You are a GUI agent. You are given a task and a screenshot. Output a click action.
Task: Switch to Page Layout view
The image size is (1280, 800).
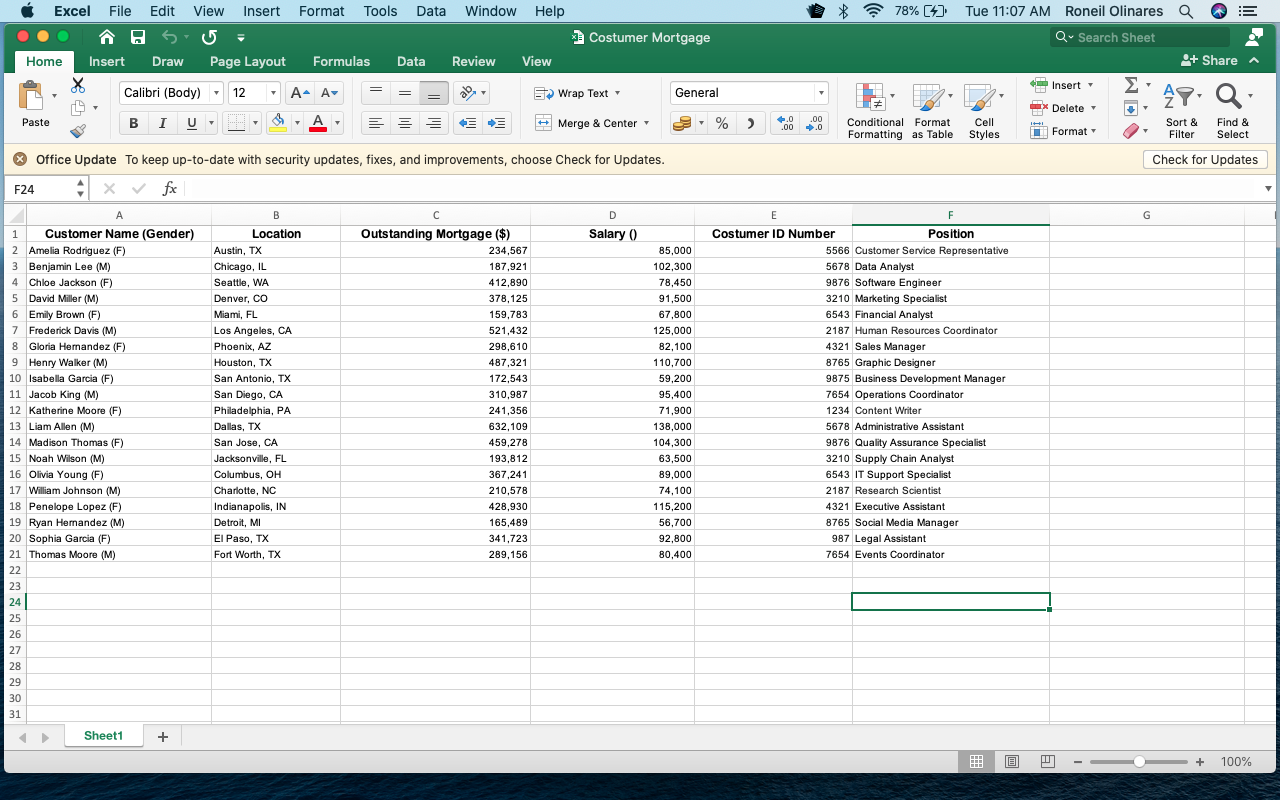(1011, 762)
